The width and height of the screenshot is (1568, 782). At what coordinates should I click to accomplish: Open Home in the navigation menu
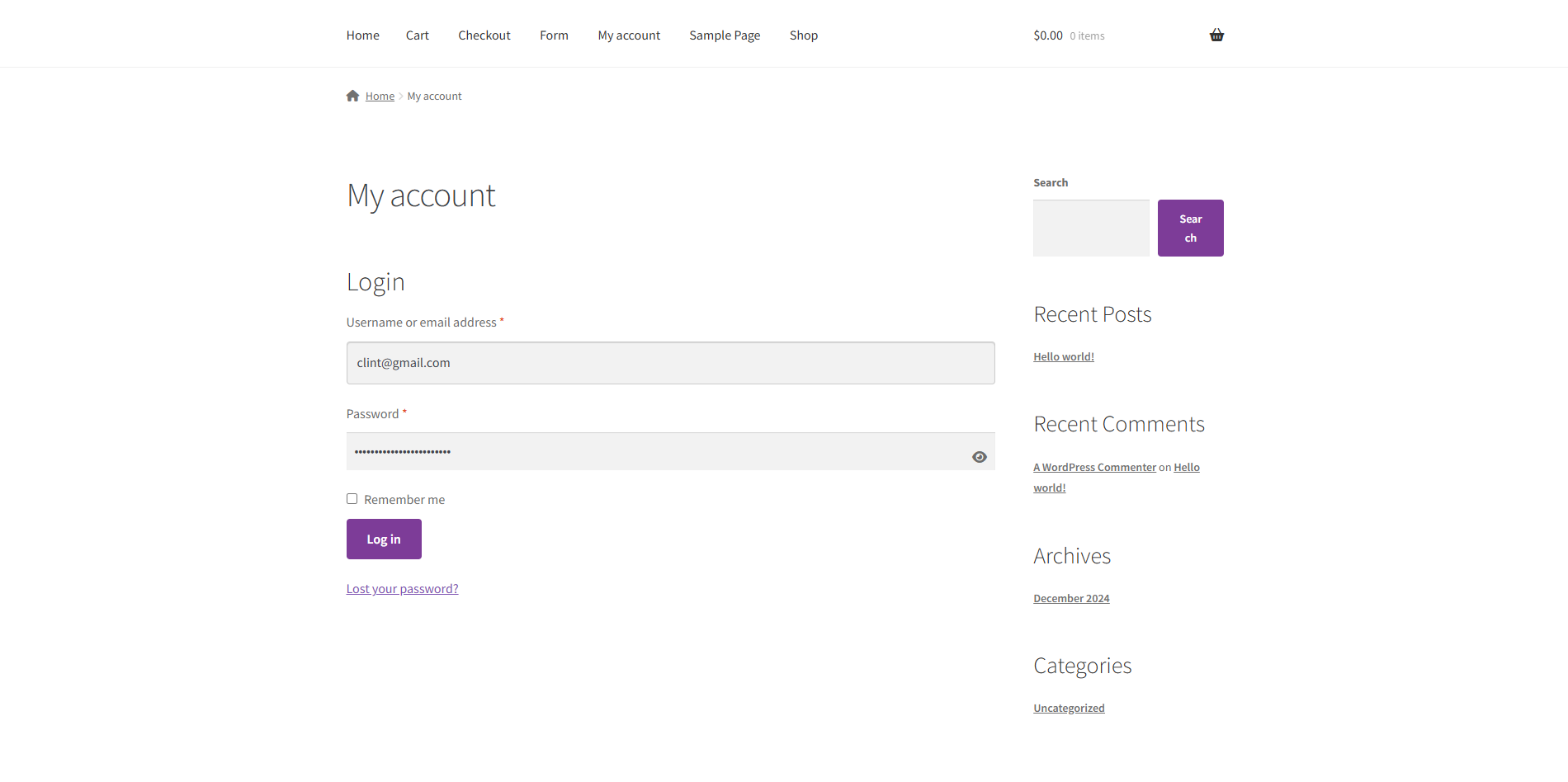point(363,35)
